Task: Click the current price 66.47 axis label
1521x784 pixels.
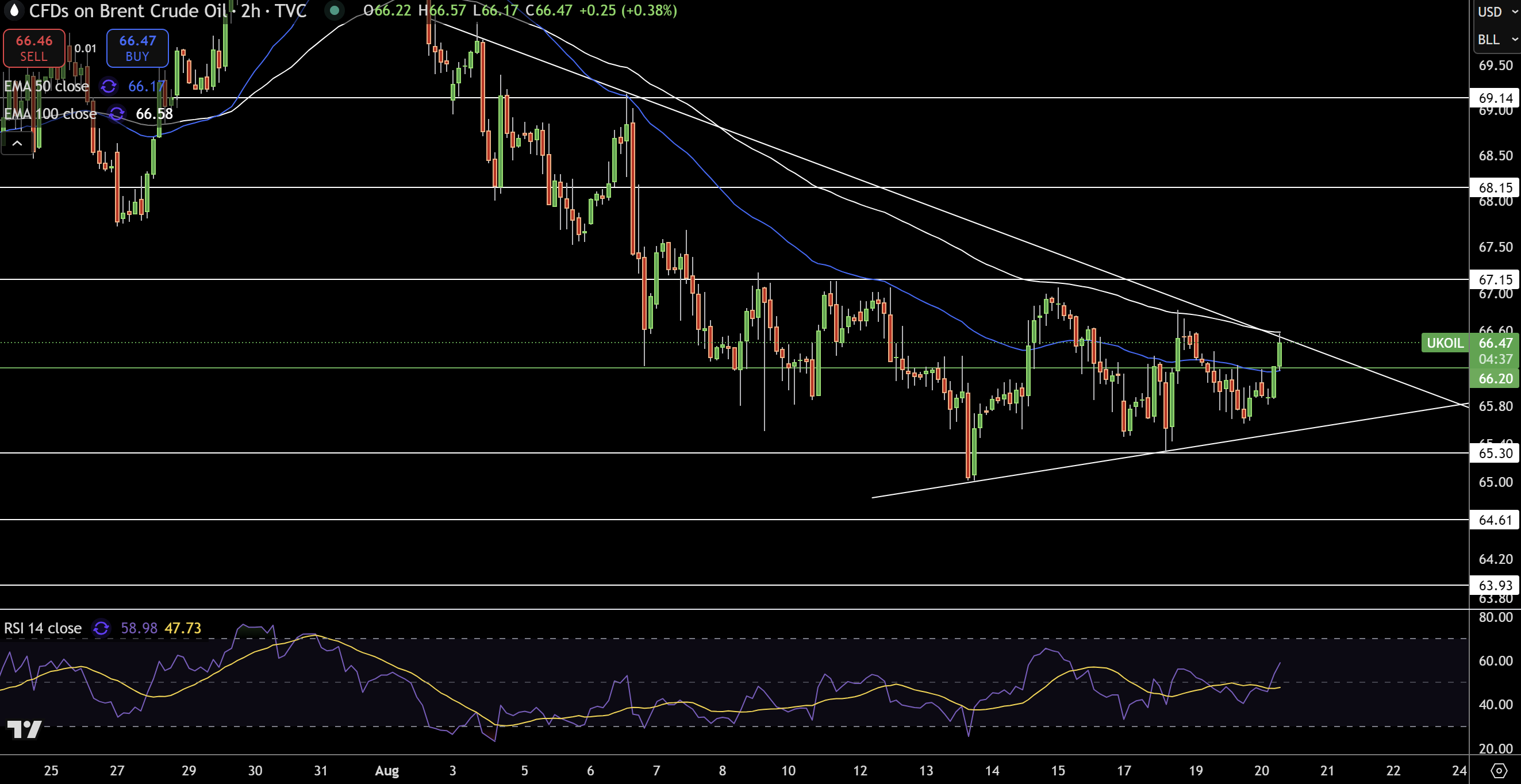Action: 1495,343
